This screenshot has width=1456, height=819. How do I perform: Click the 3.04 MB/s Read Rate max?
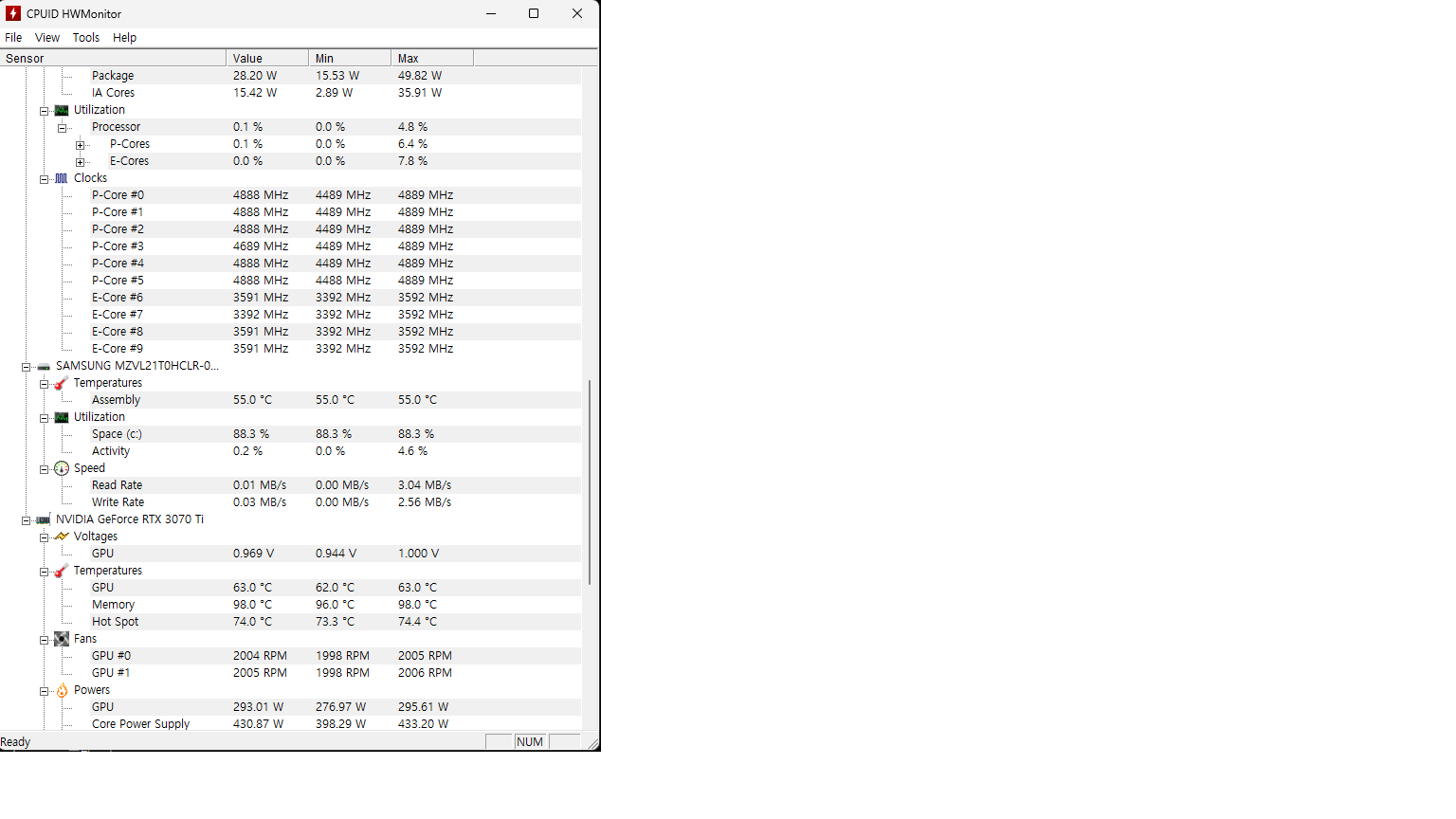(x=425, y=485)
